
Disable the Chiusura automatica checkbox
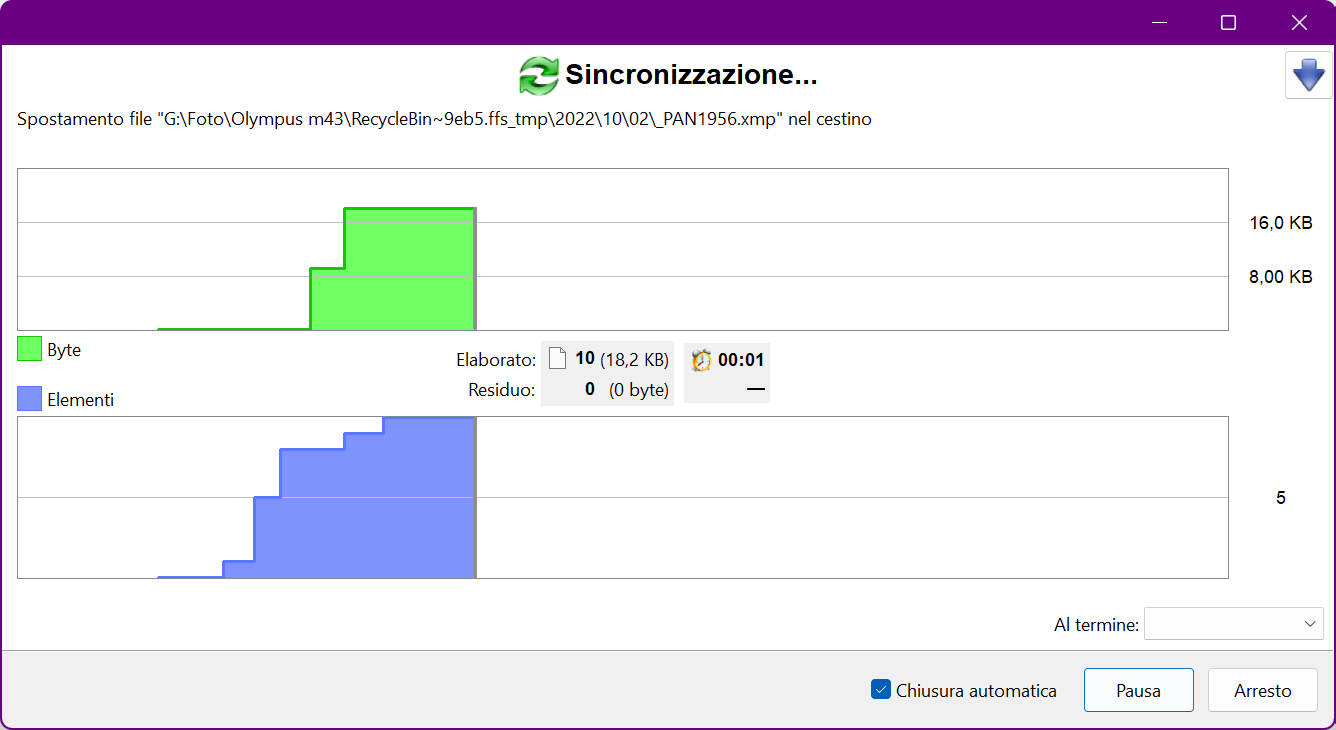881,689
